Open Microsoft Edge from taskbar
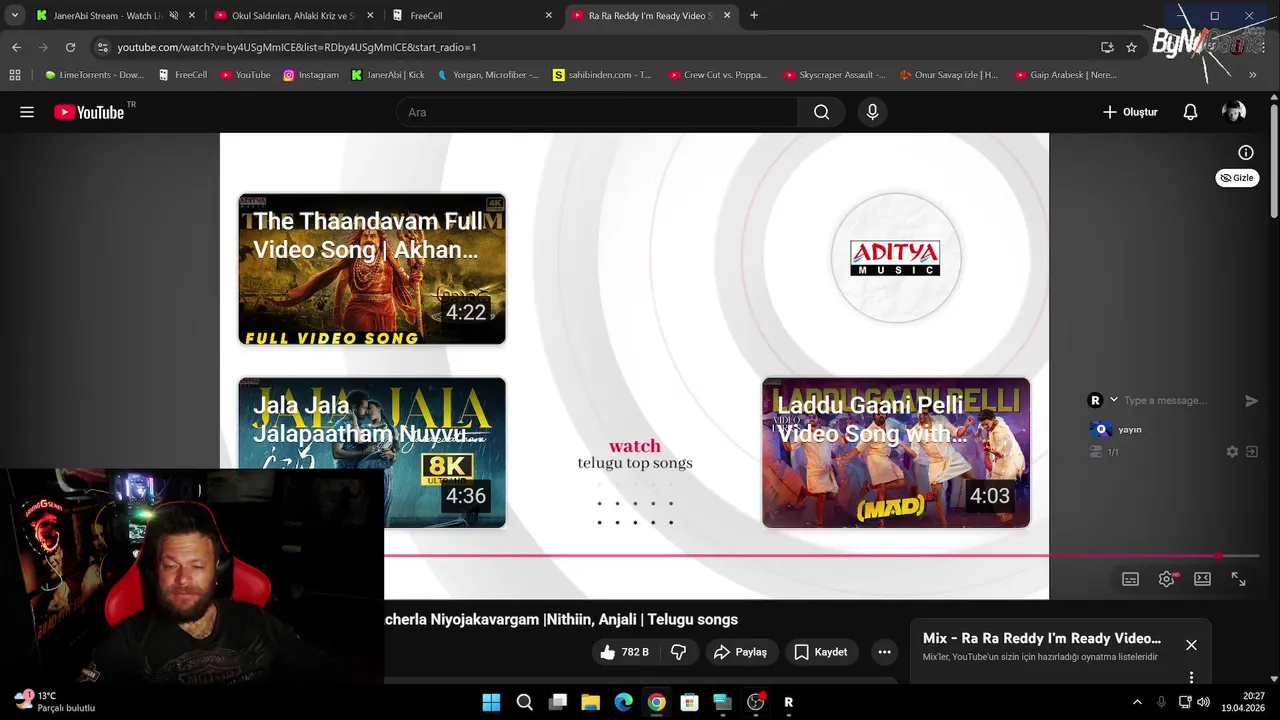The width and height of the screenshot is (1280, 720). click(x=623, y=702)
